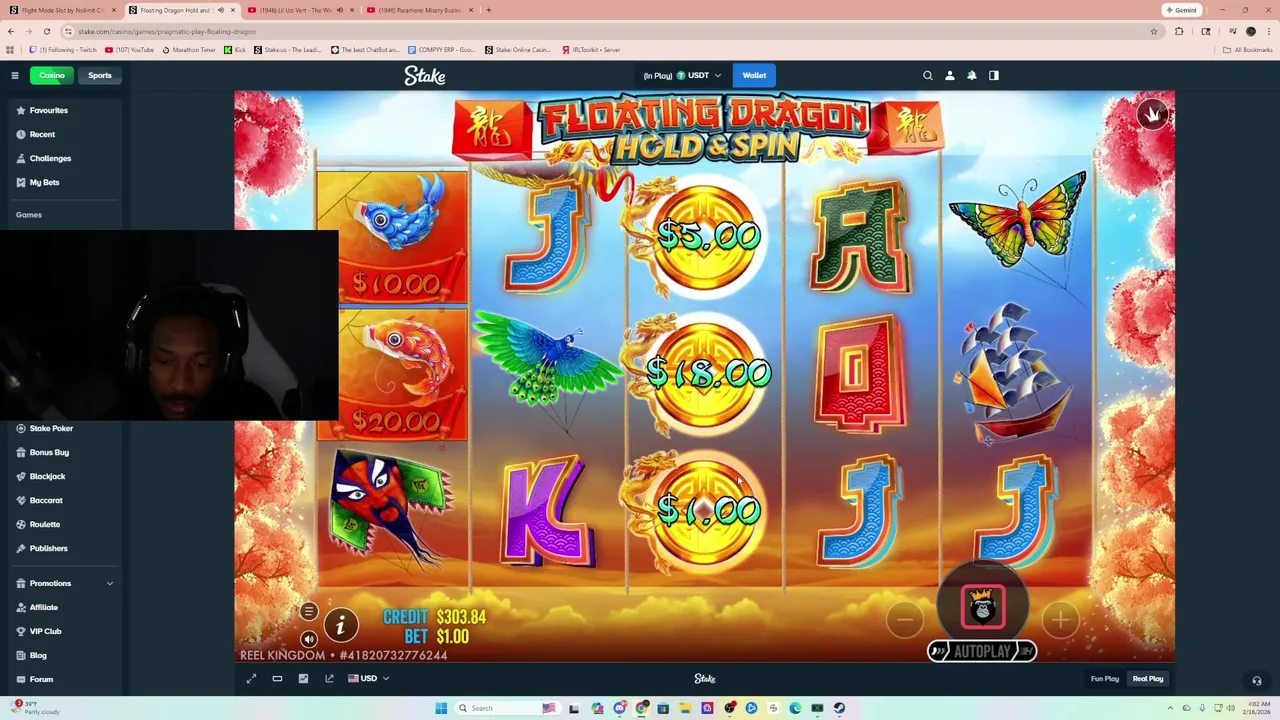Open the Marathon Timer bookmark
Viewport: 1280px width, 720px height.
click(189, 49)
